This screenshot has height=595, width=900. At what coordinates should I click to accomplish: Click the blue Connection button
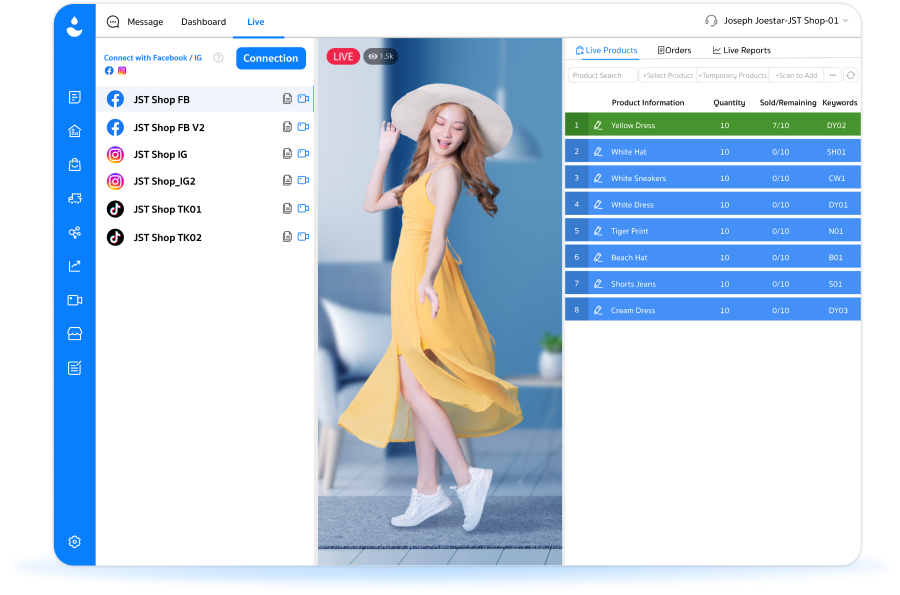271,58
